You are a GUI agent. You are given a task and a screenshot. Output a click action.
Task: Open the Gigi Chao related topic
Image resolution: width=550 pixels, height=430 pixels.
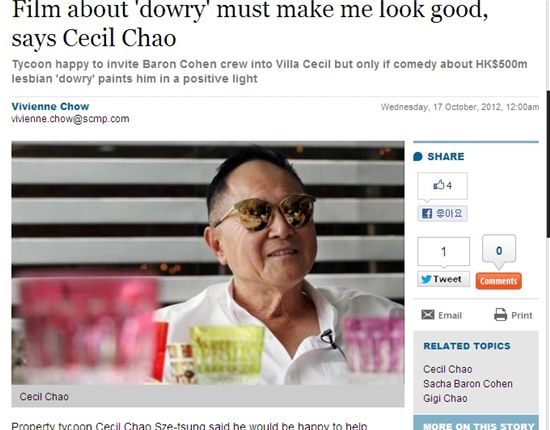point(445,398)
